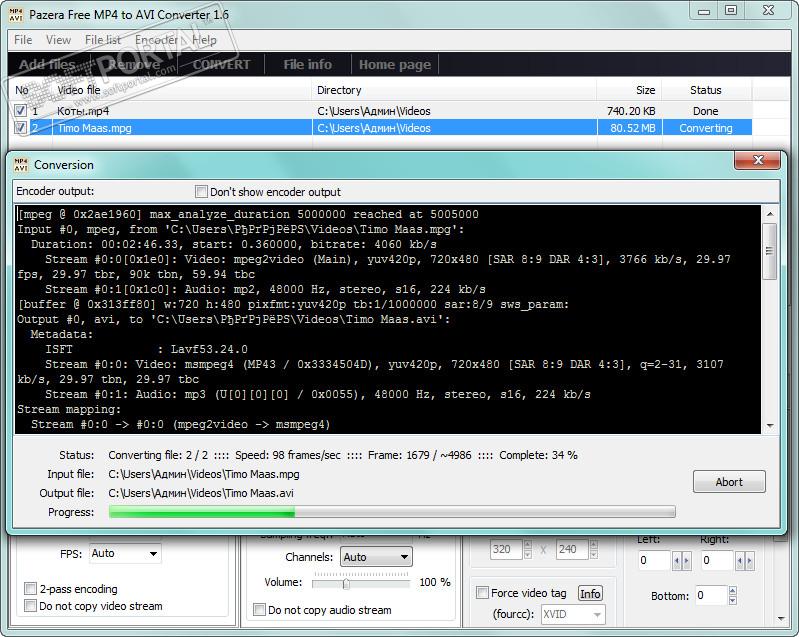The width and height of the screenshot is (799, 637).
Task: Sort by the Directory column header
Action: tap(454, 90)
